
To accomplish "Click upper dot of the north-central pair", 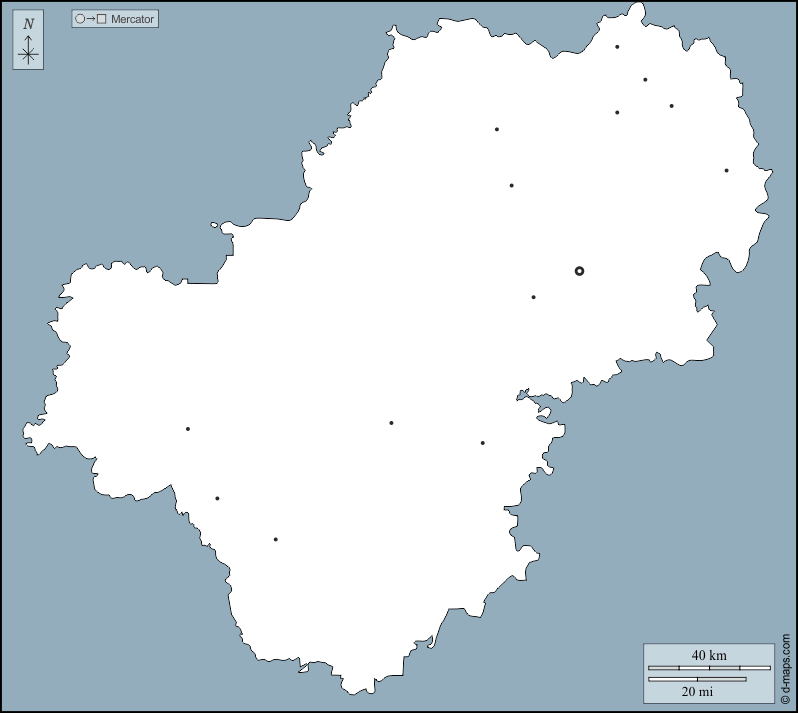I will point(496,129).
